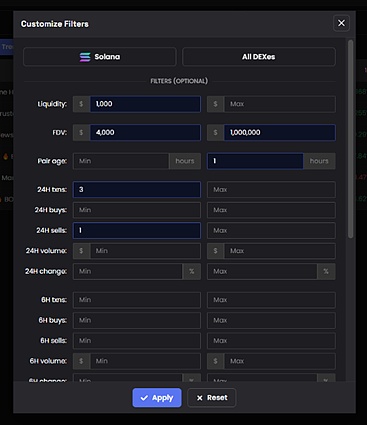
Task: Click the 6H buys Min field
Action: tap(137, 320)
